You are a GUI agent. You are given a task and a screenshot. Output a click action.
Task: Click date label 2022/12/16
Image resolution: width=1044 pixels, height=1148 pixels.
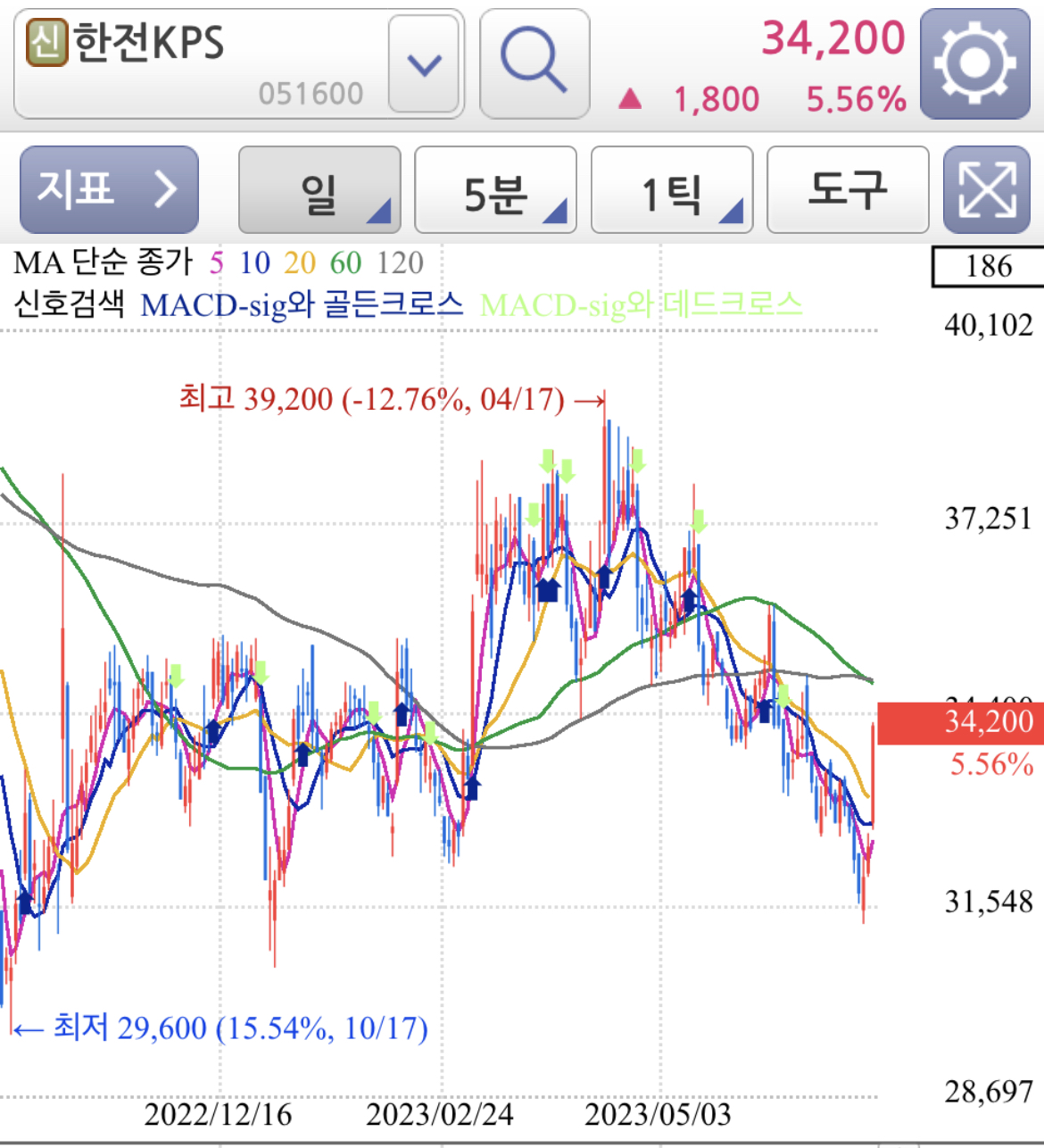(218, 1114)
